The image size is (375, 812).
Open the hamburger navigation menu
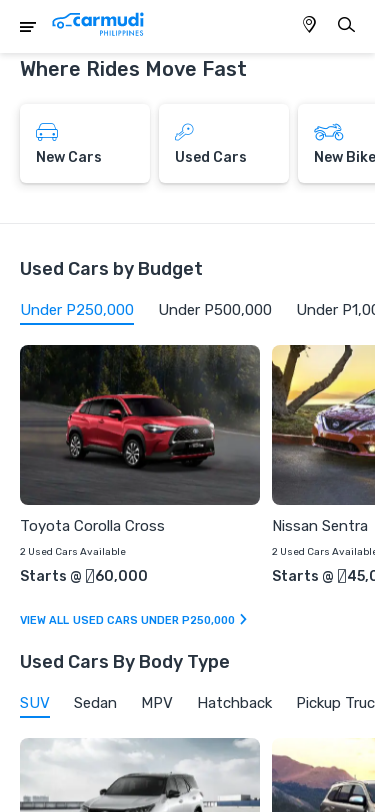(28, 27)
